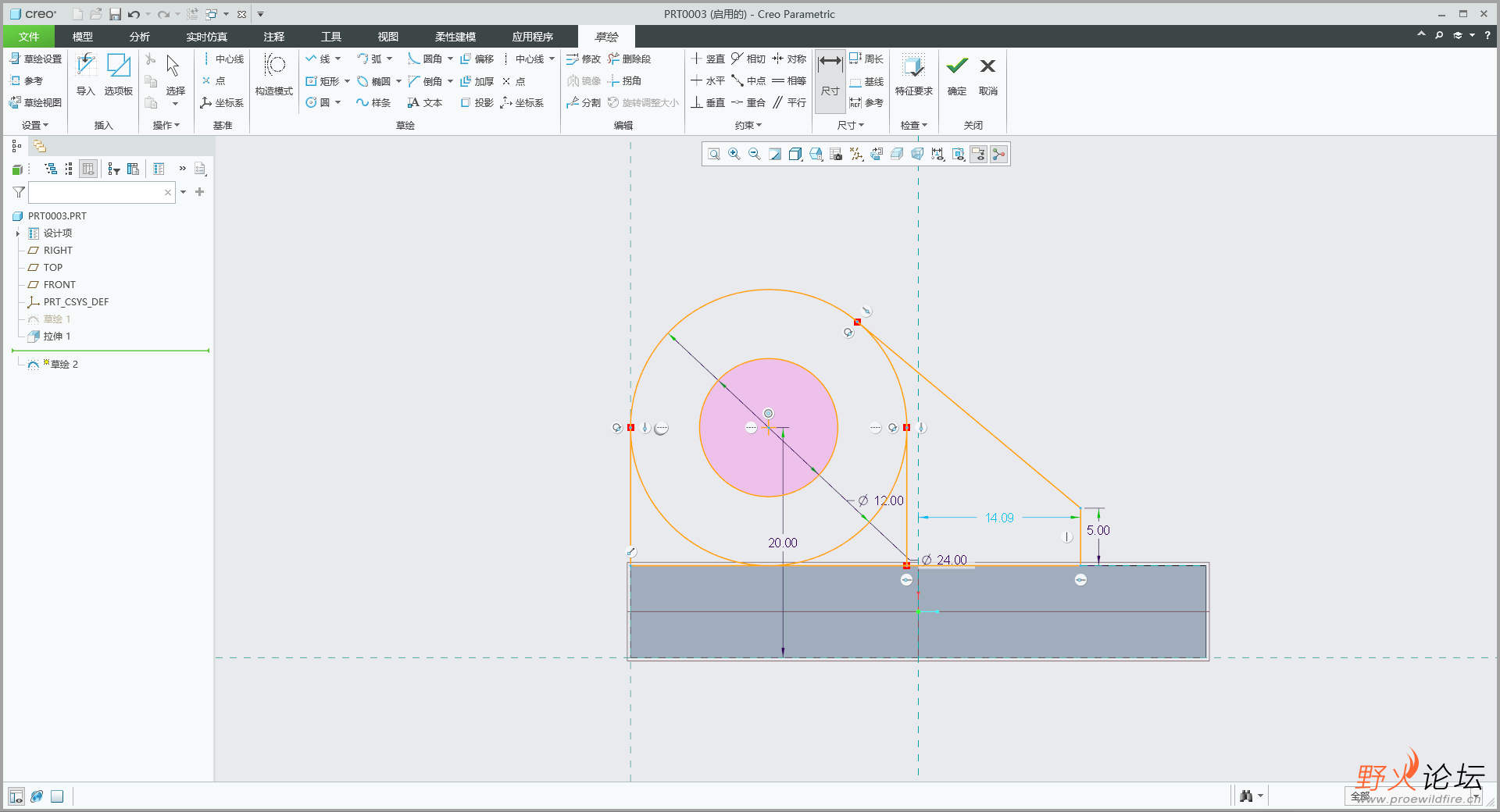
Task: Apply the 竖直 (vertical) constraint
Action: pyautogui.click(x=708, y=59)
